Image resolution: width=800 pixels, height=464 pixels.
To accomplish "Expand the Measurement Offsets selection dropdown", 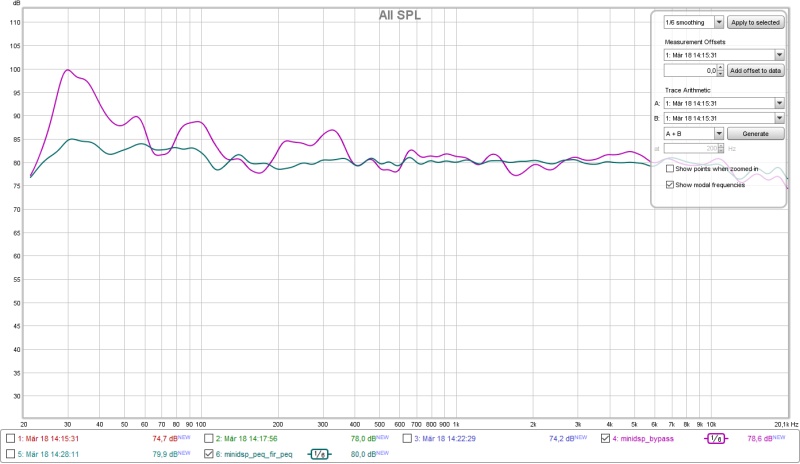I will click(x=779, y=55).
